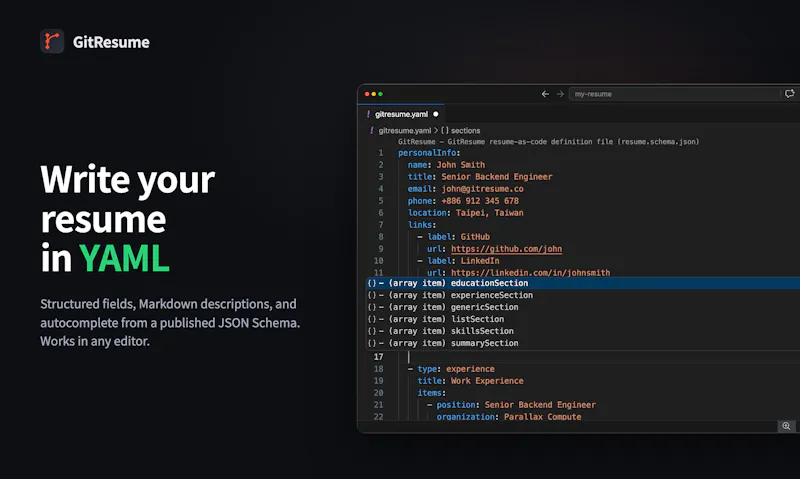Select the gitresume.yaml editor tab
800x479 pixels.
[401, 114]
